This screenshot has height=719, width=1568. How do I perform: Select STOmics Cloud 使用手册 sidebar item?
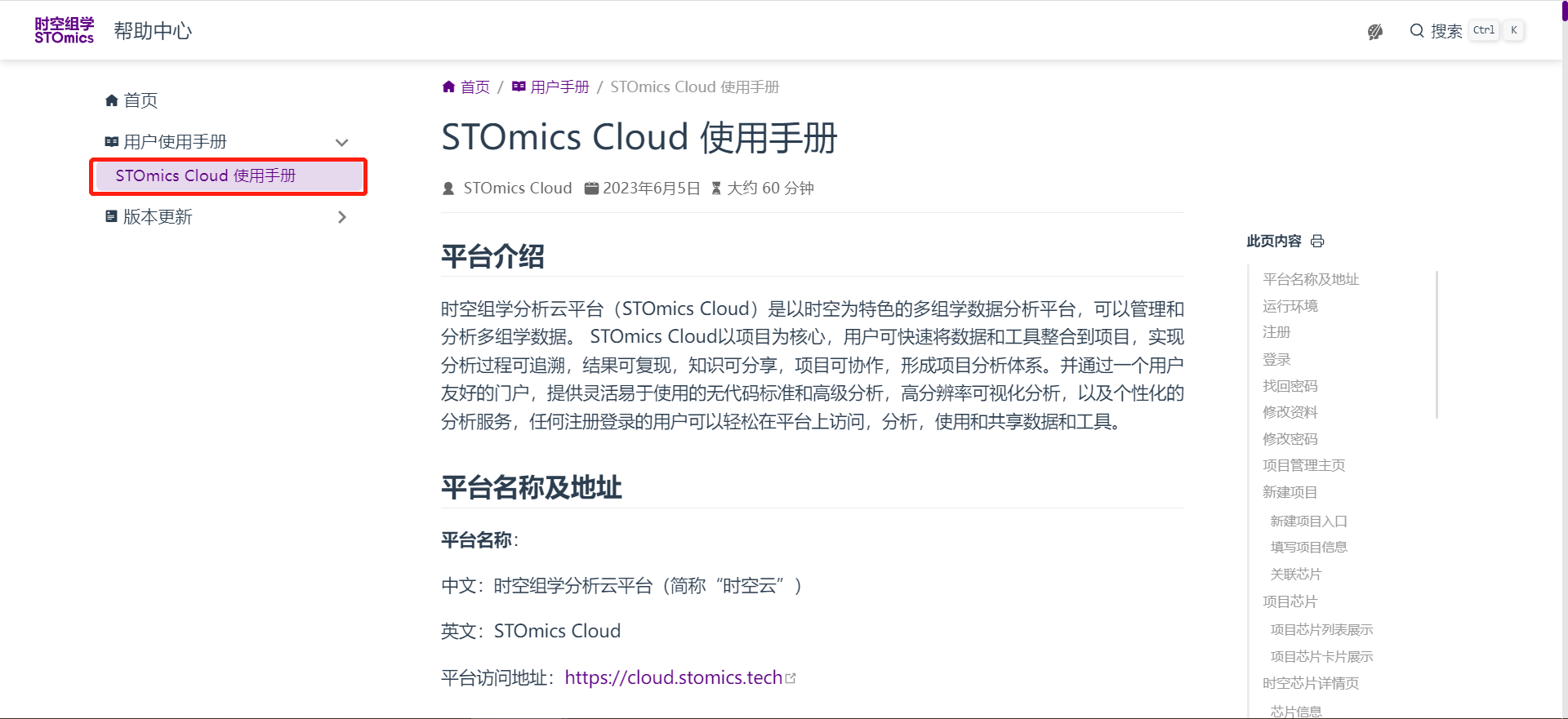tap(229, 176)
